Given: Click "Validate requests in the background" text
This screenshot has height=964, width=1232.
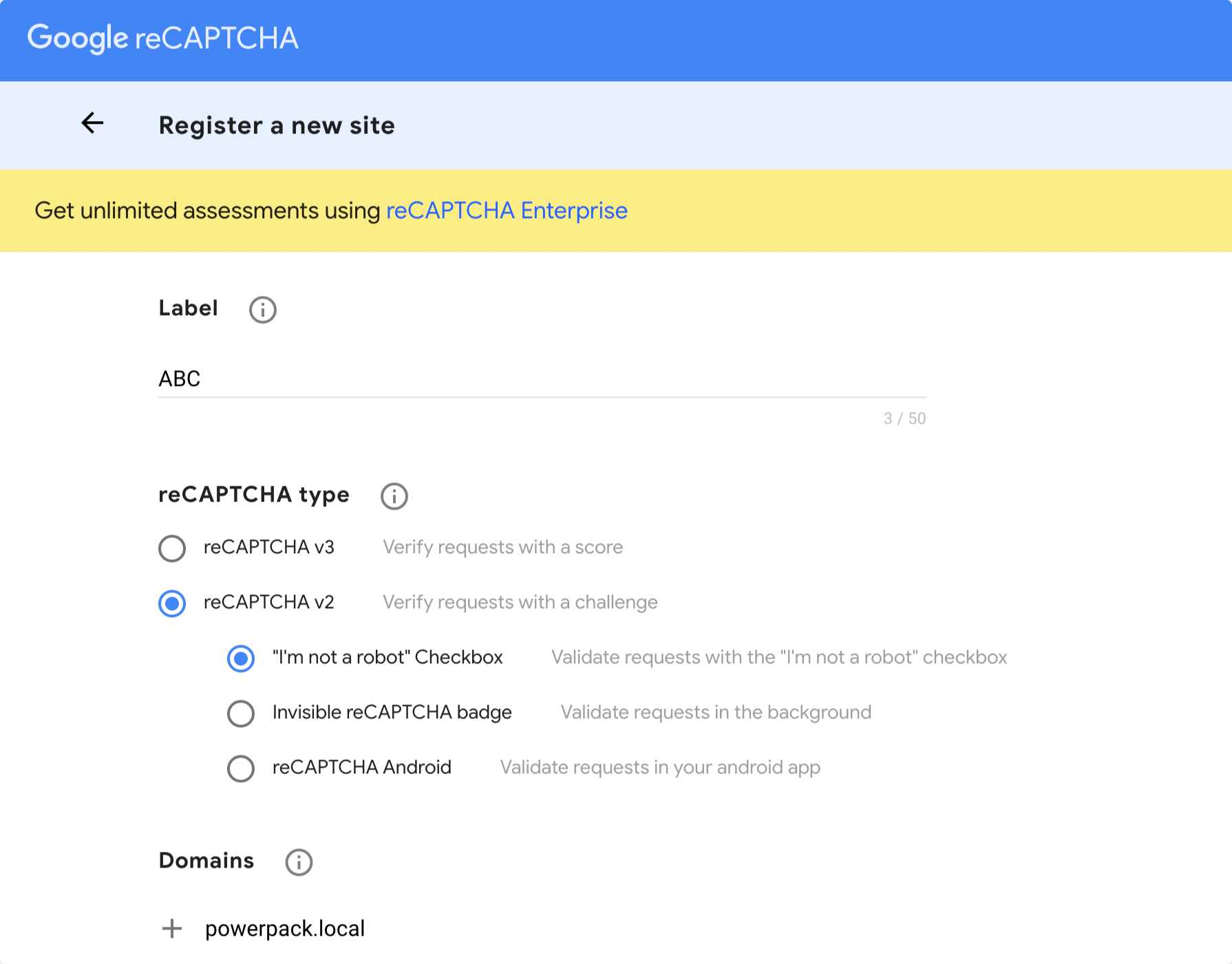Looking at the screenshot, I should click(716, 712).
